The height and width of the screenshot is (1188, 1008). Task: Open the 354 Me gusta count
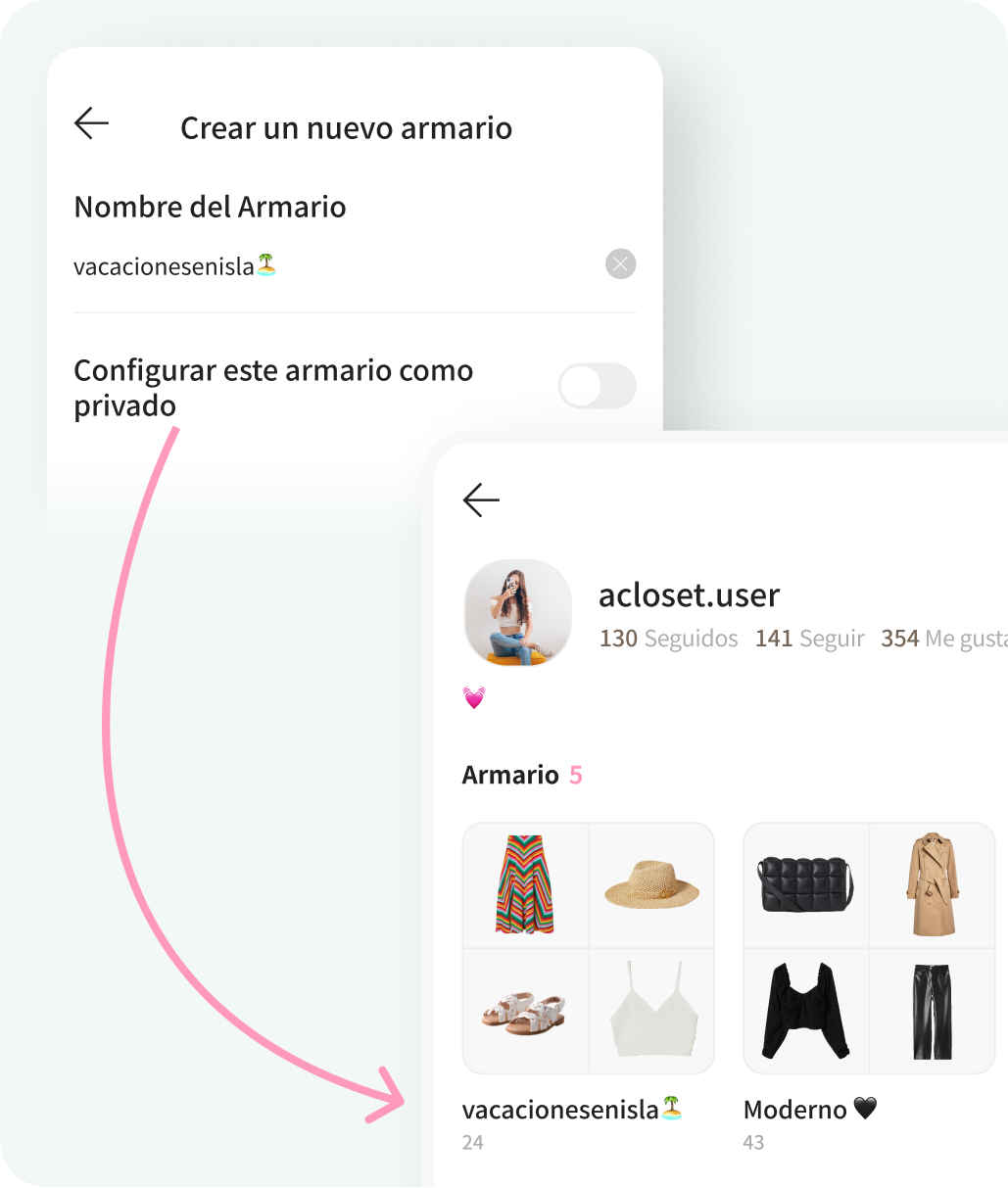[x=944, y=639]
